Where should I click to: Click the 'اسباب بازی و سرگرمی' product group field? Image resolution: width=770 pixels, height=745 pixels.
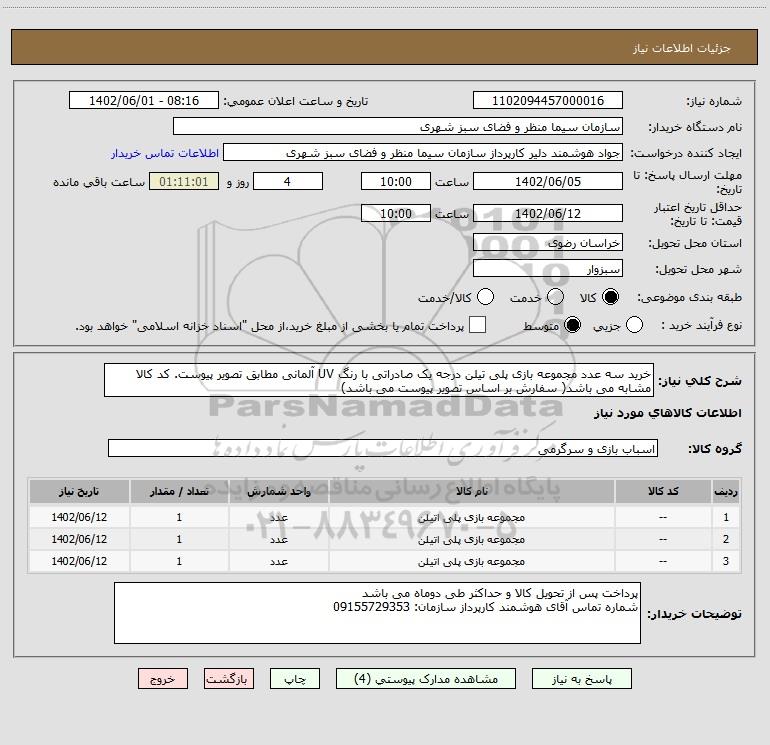point(383,449)
